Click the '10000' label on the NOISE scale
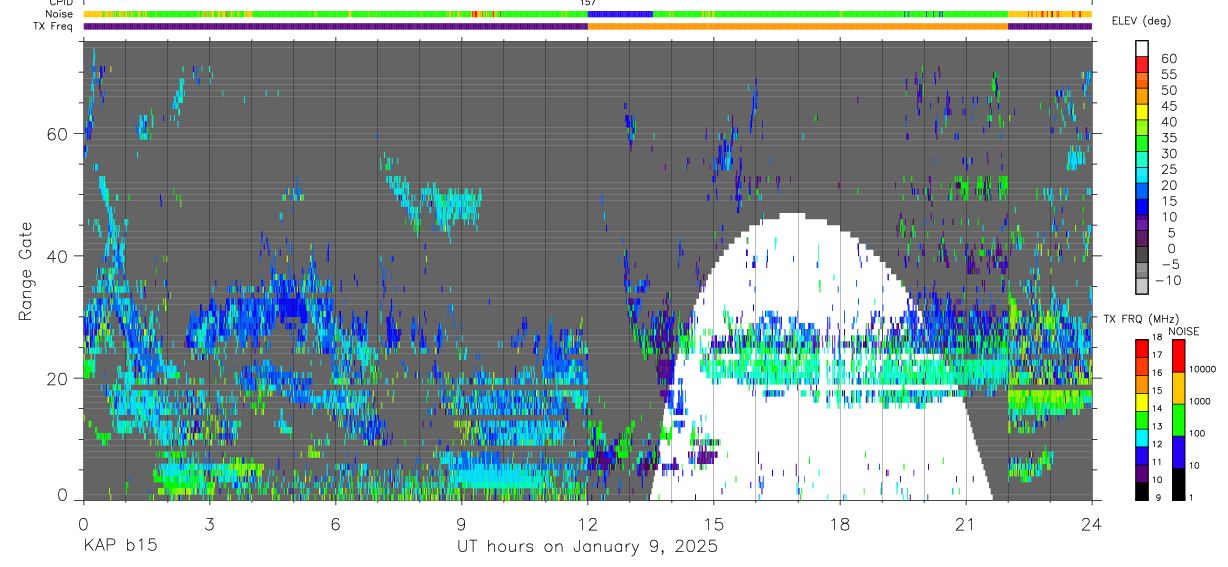1228x567 pixels. 1205,370
